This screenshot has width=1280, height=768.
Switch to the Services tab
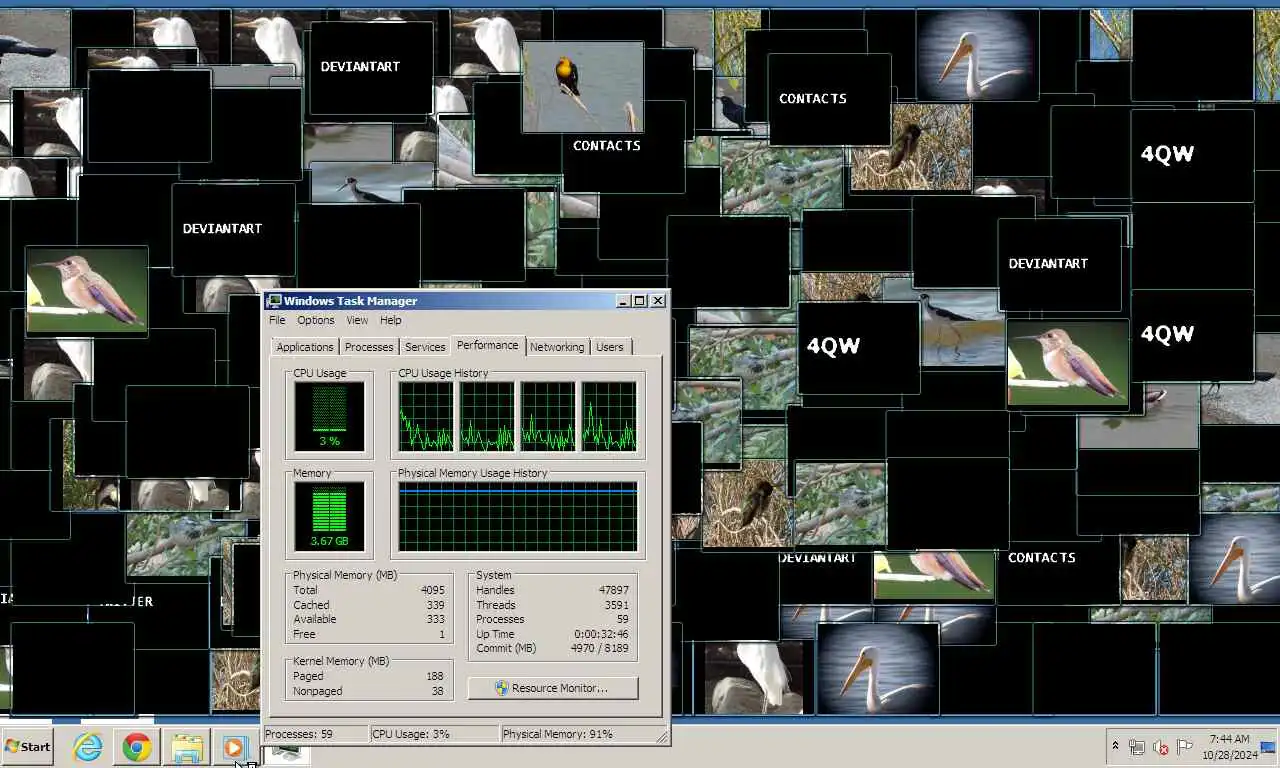(425, 347)
